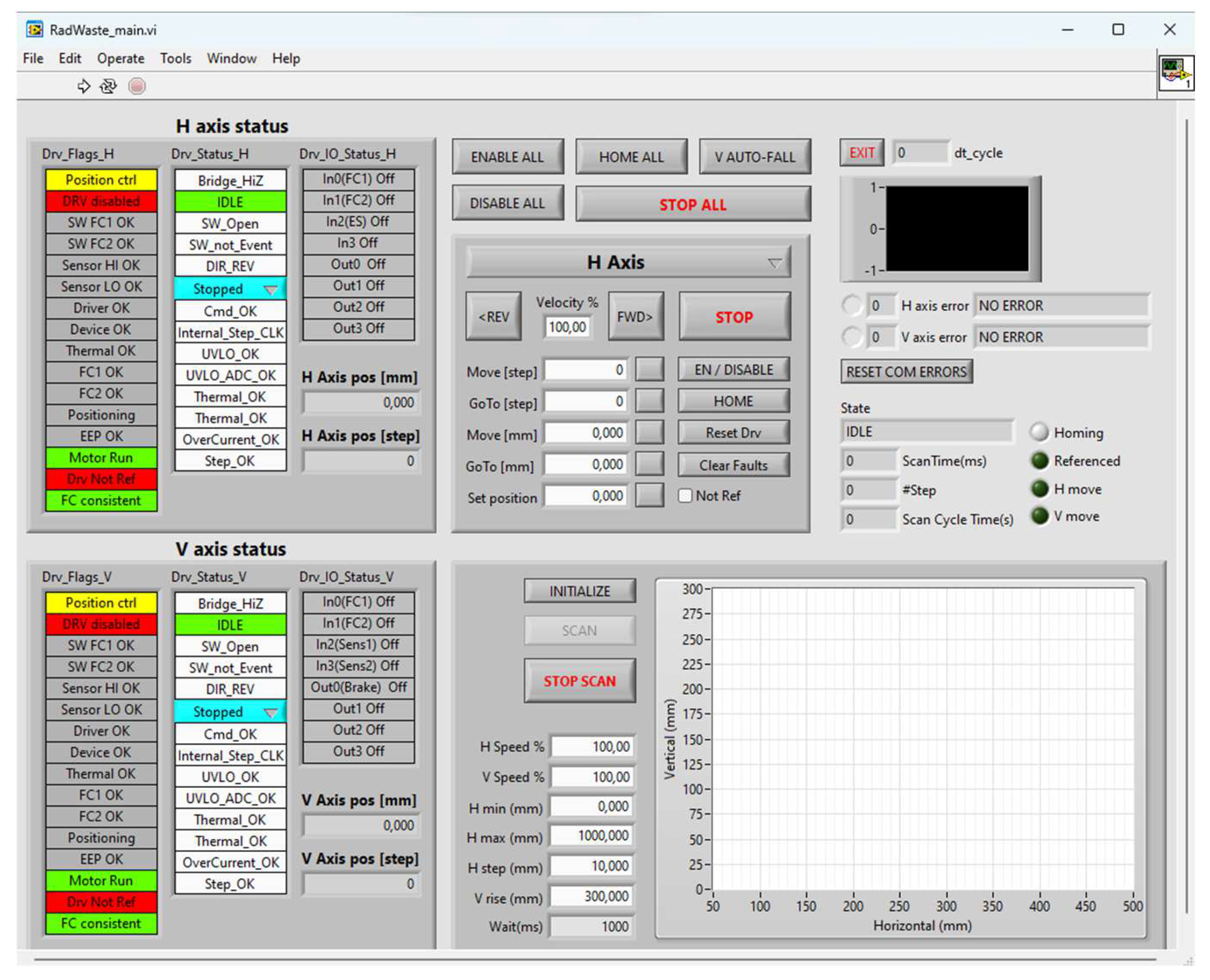Expand the Stopped dropdown in Drv_Status_V

click(271, 712)
